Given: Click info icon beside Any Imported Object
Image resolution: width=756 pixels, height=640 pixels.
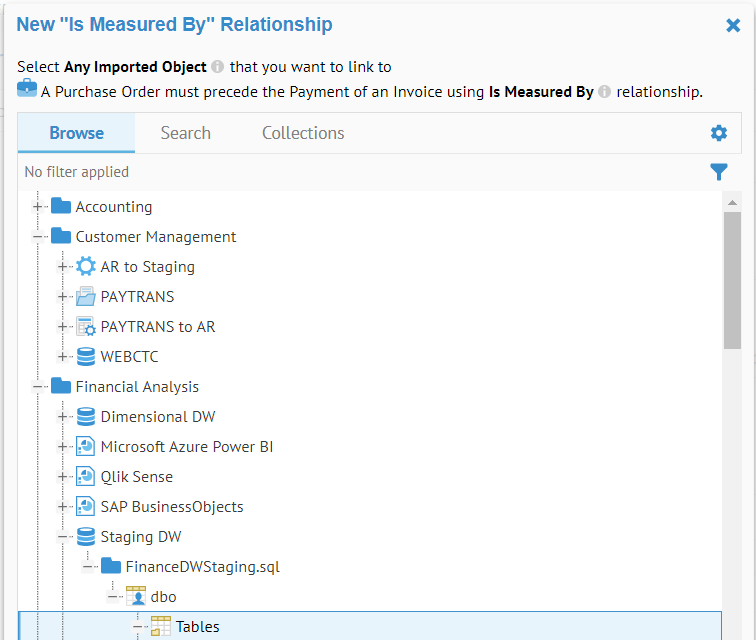Looking at the screenshot, I should pyautogui.click(x=218, y=67).
